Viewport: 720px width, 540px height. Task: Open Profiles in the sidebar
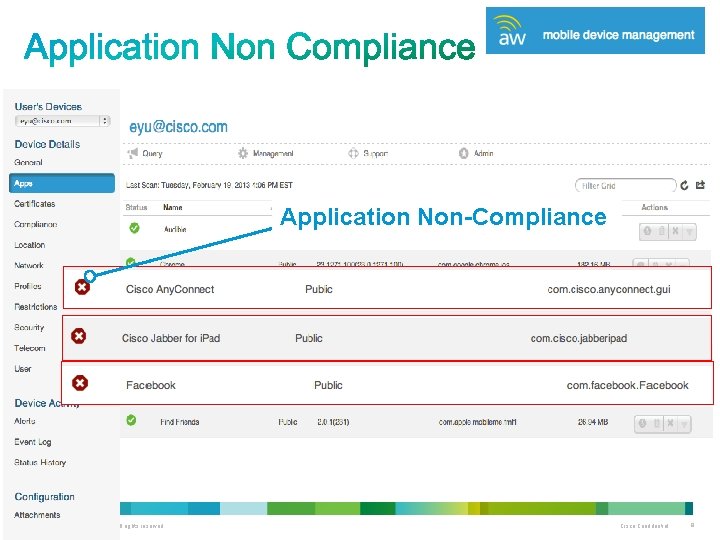coord(28,286)
